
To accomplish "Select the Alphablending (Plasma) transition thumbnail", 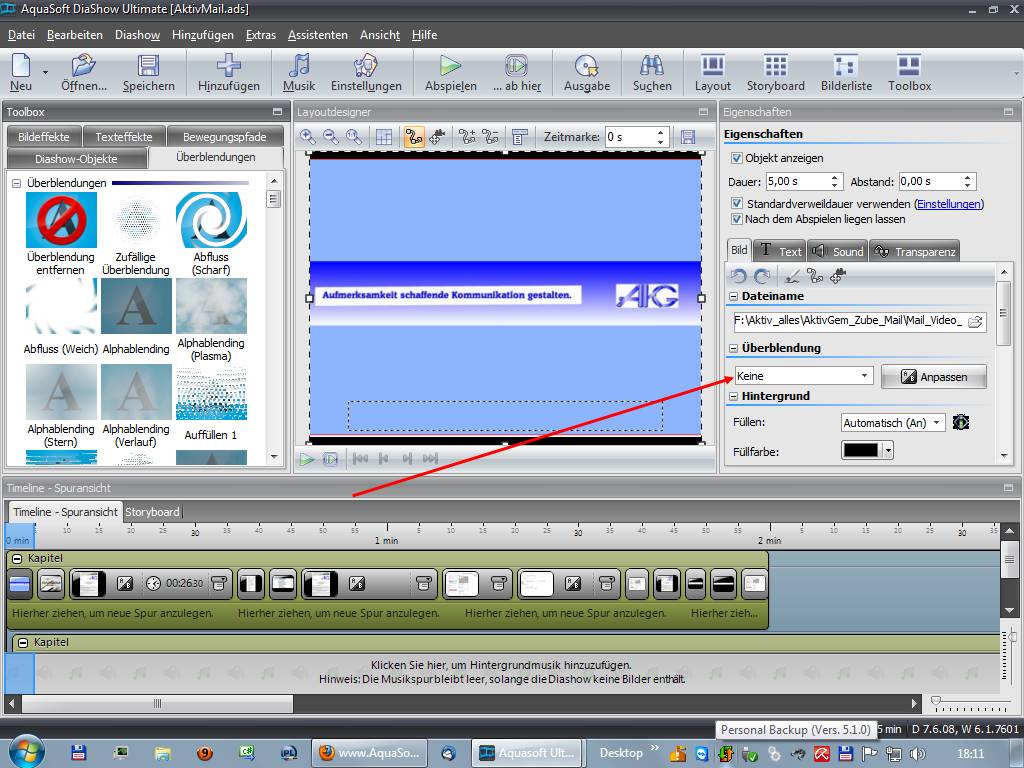I will (211, 306).
